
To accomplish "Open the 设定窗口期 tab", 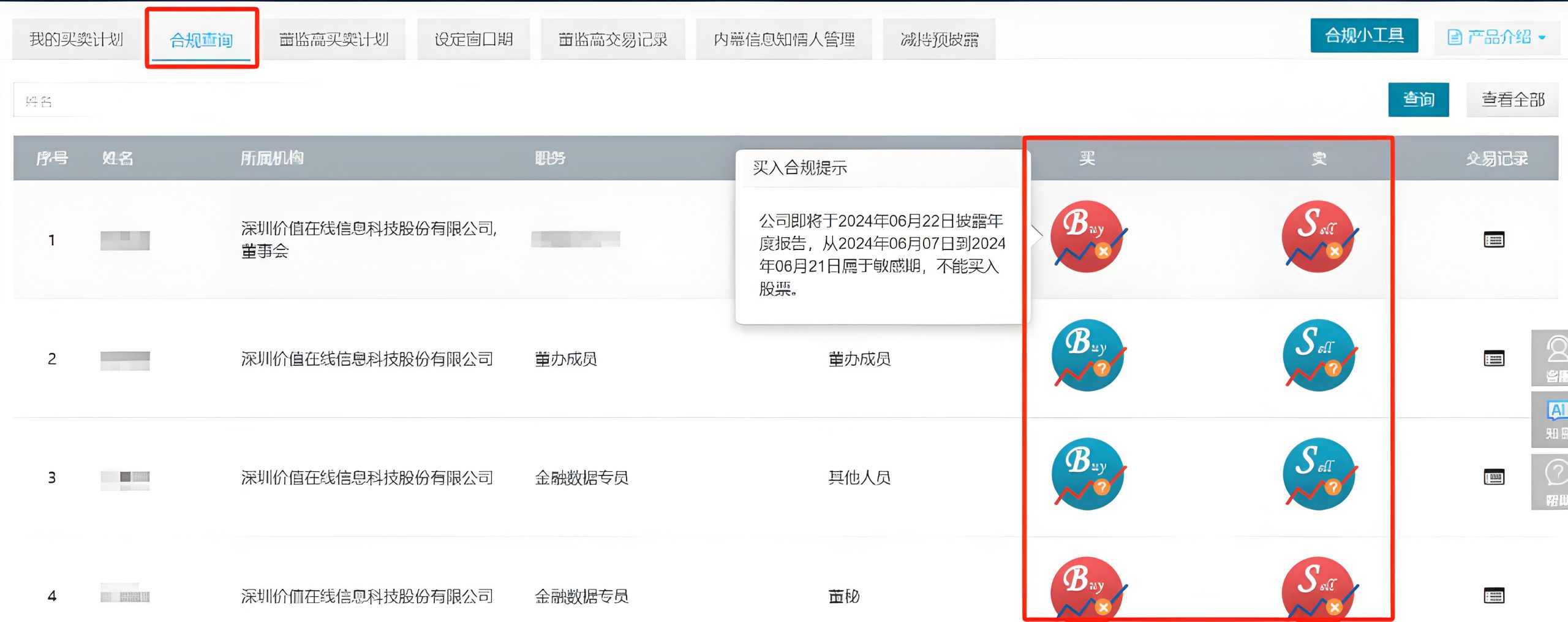I will click(473, 39).
